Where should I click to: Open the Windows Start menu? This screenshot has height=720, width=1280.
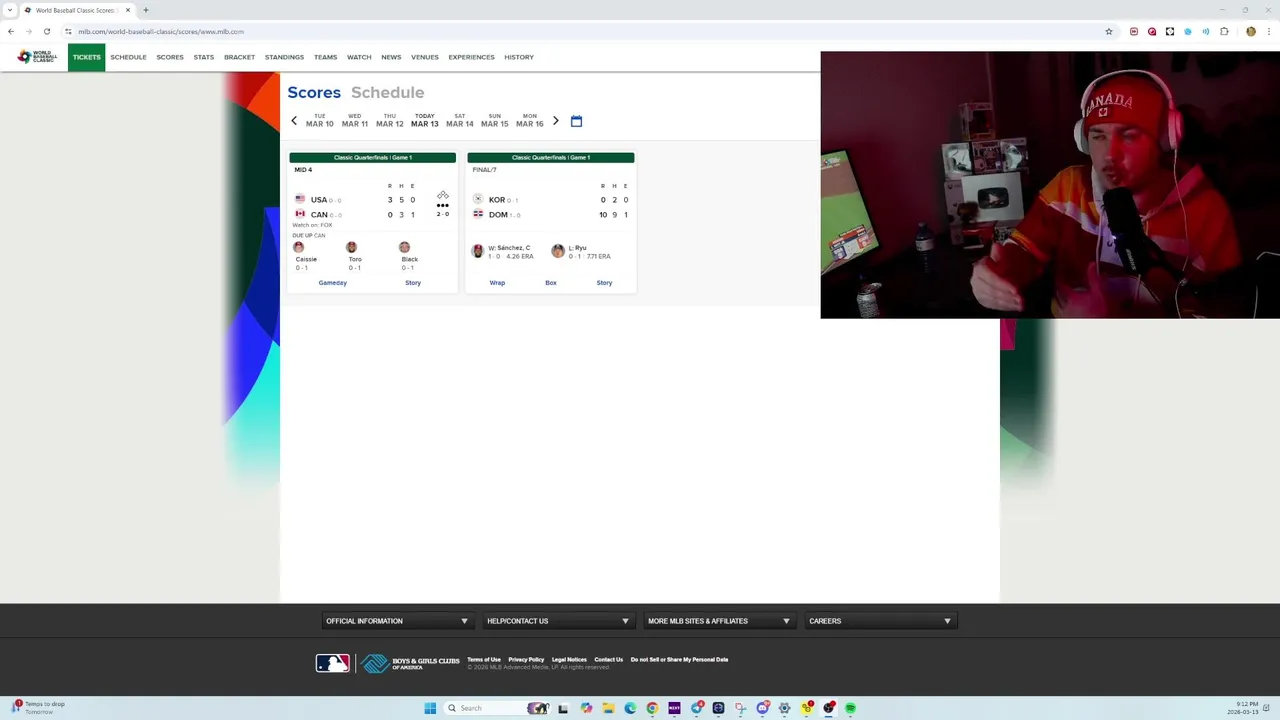pyautogui.click(x=430, y=708)
